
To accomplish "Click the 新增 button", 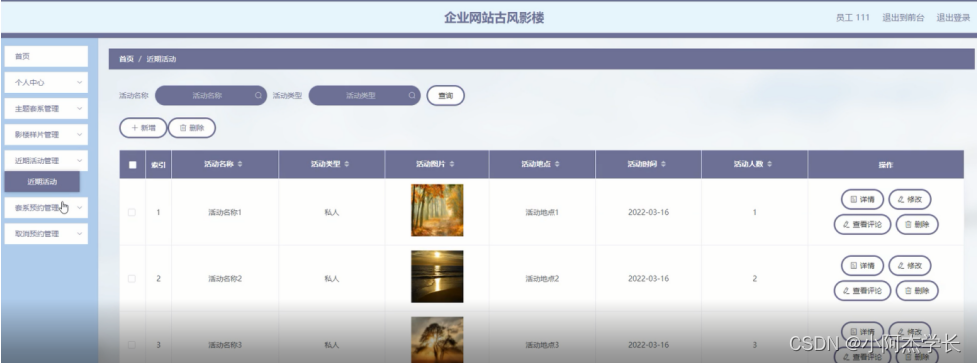I will coord(143,128).
